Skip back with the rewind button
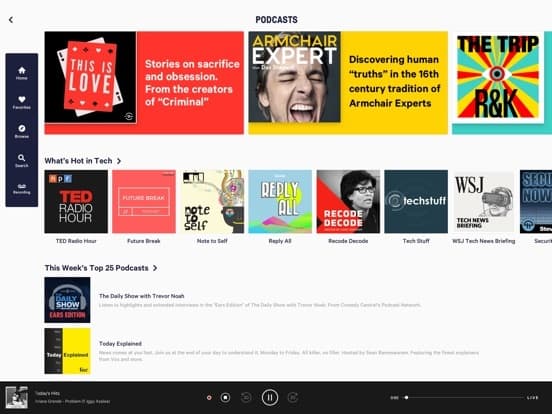The height and width of the screenshot is (414, 552). [x=246, y=397]
